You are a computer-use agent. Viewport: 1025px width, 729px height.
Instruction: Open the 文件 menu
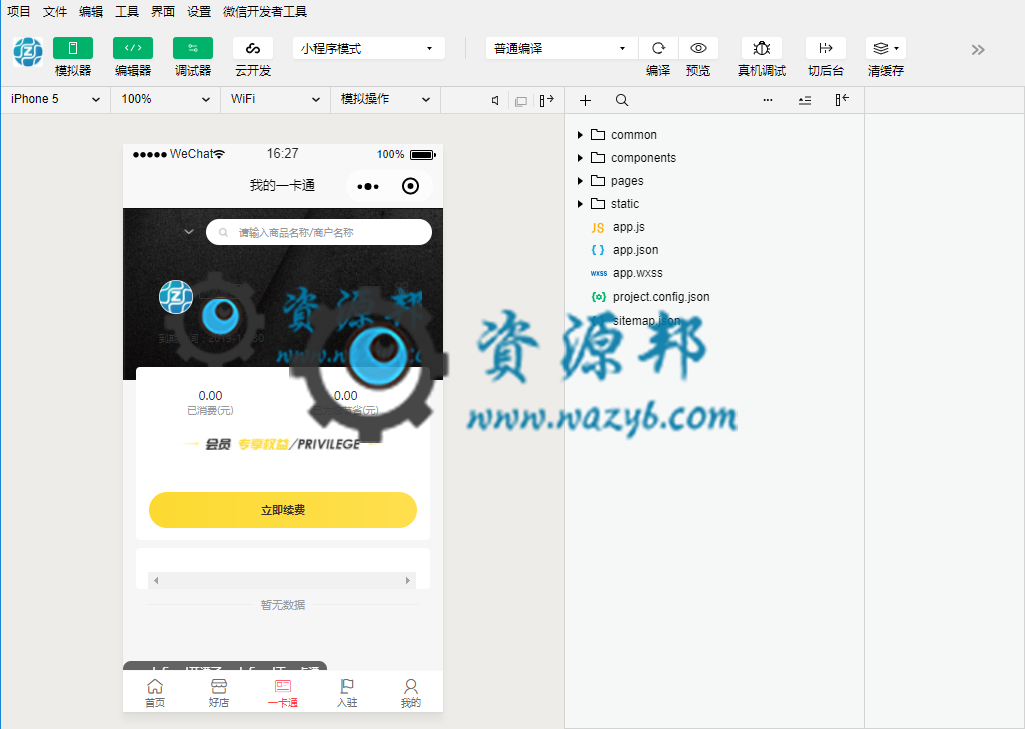pyautogui.click(x=55, y=11)
